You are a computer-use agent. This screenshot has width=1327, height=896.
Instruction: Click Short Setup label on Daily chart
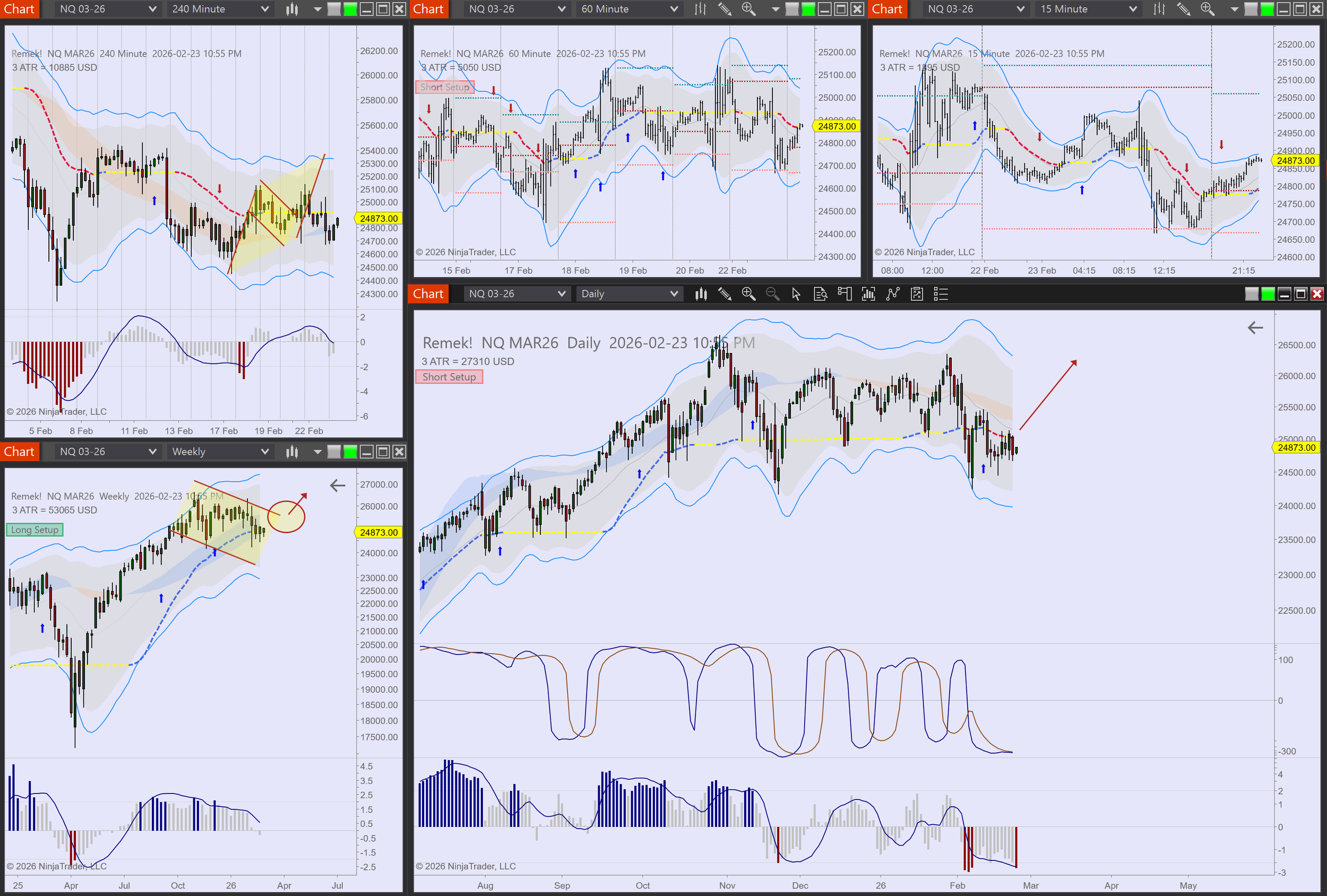(449, 377)
